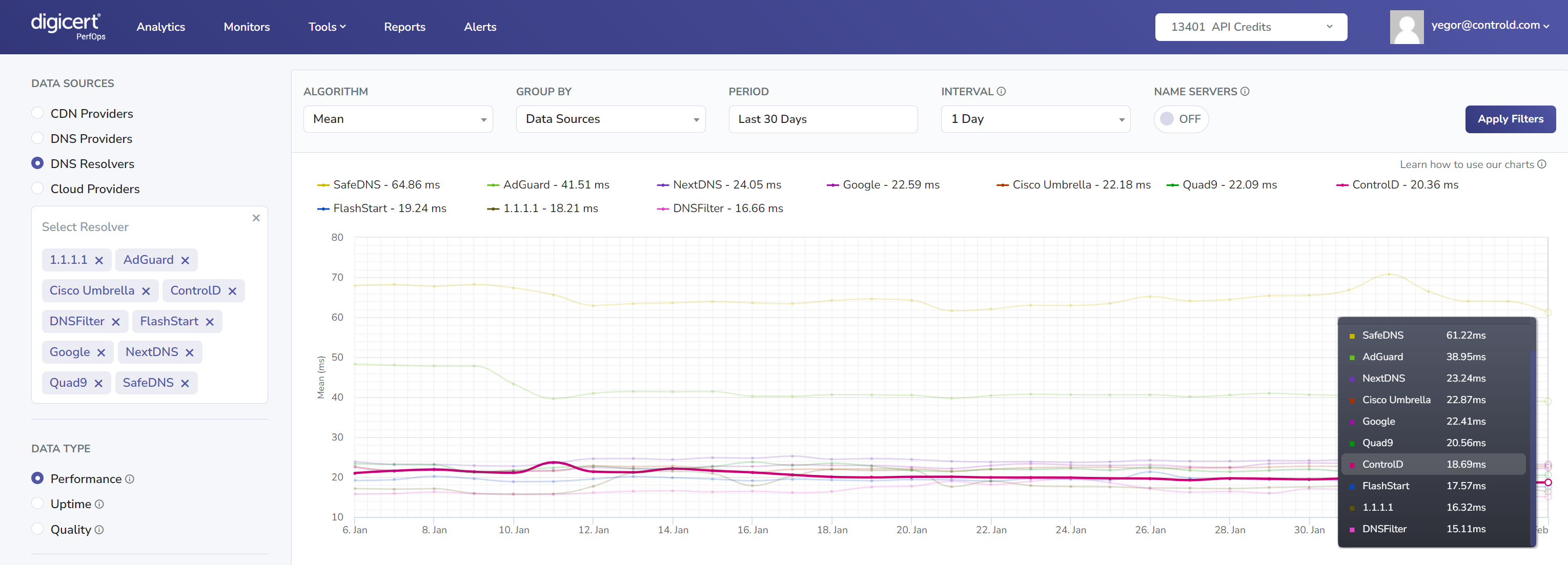Click the Name Servers info icon

click(x=1245, y=91)
